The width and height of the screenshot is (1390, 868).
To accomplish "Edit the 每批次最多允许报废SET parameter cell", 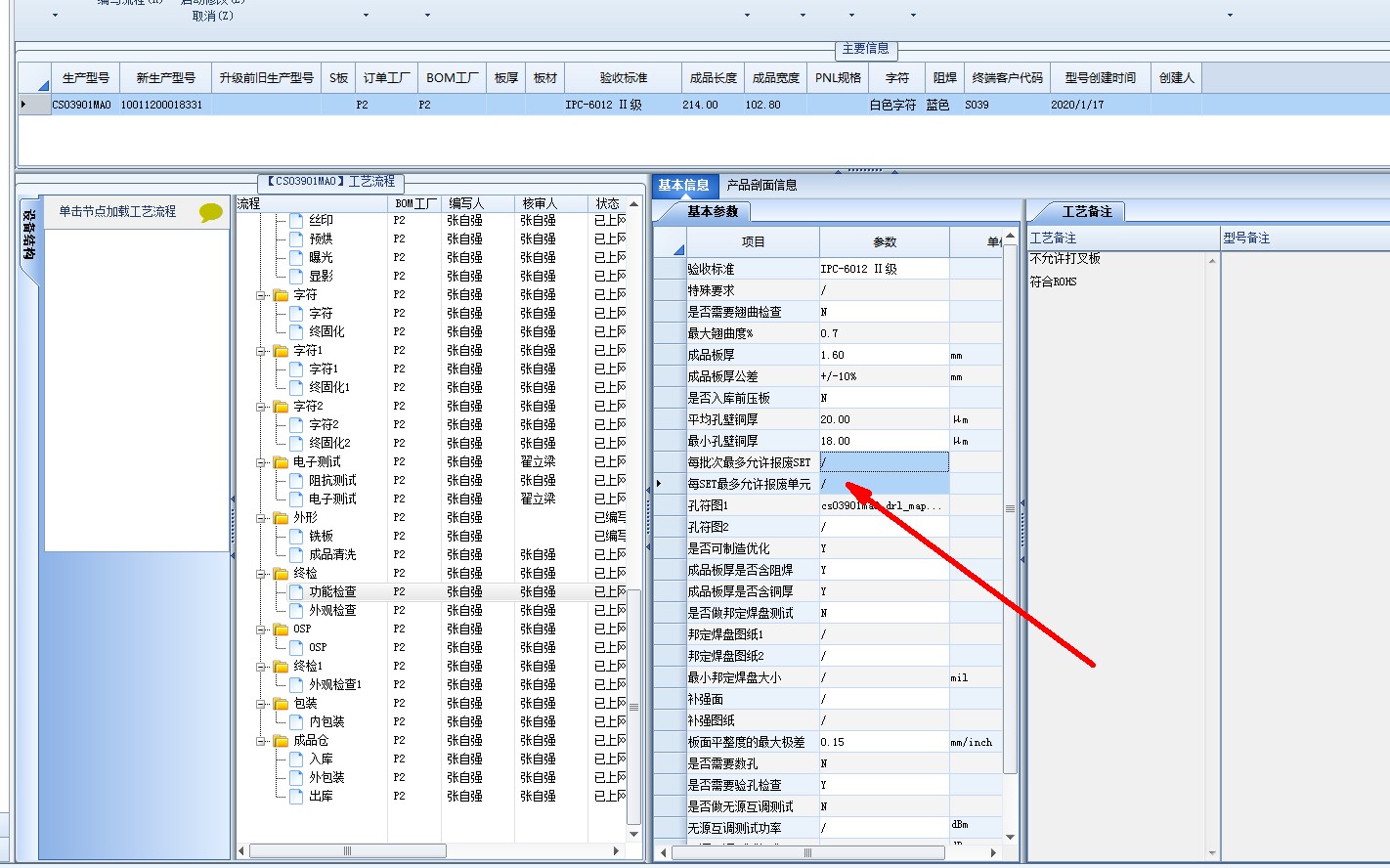I will point(884,462).
